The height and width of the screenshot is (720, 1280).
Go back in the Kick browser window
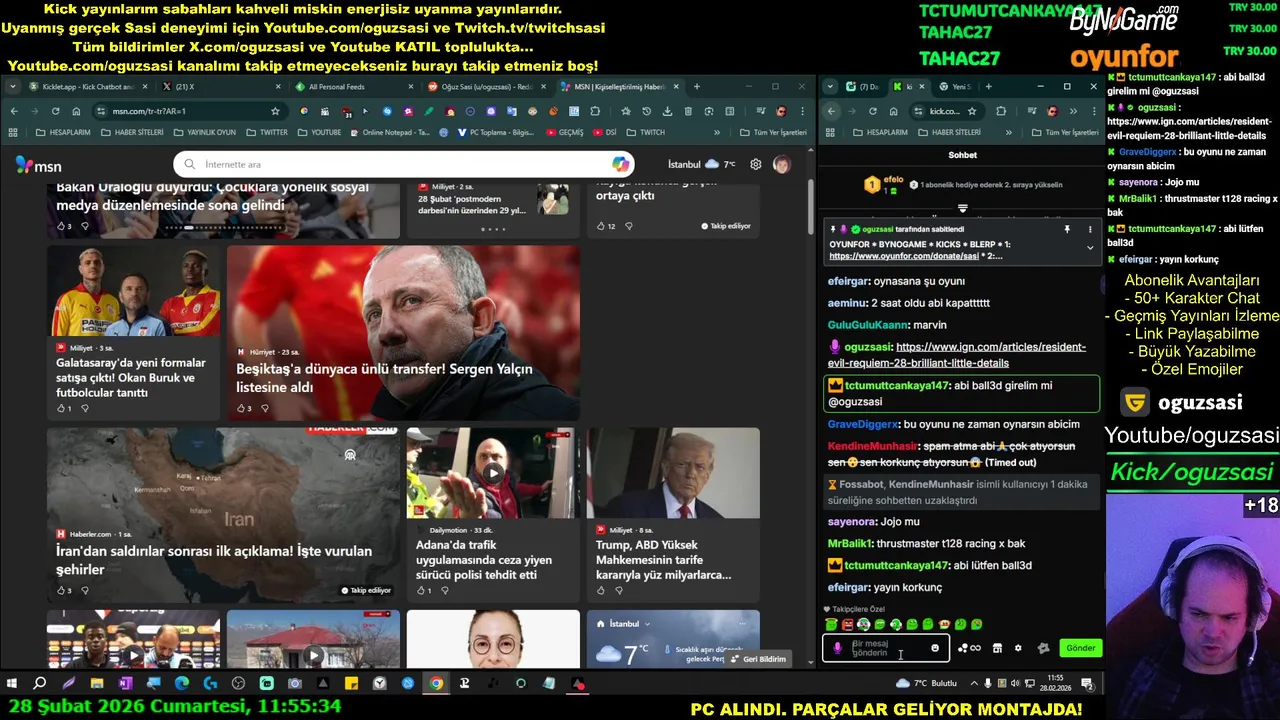(x=831, y=111)
